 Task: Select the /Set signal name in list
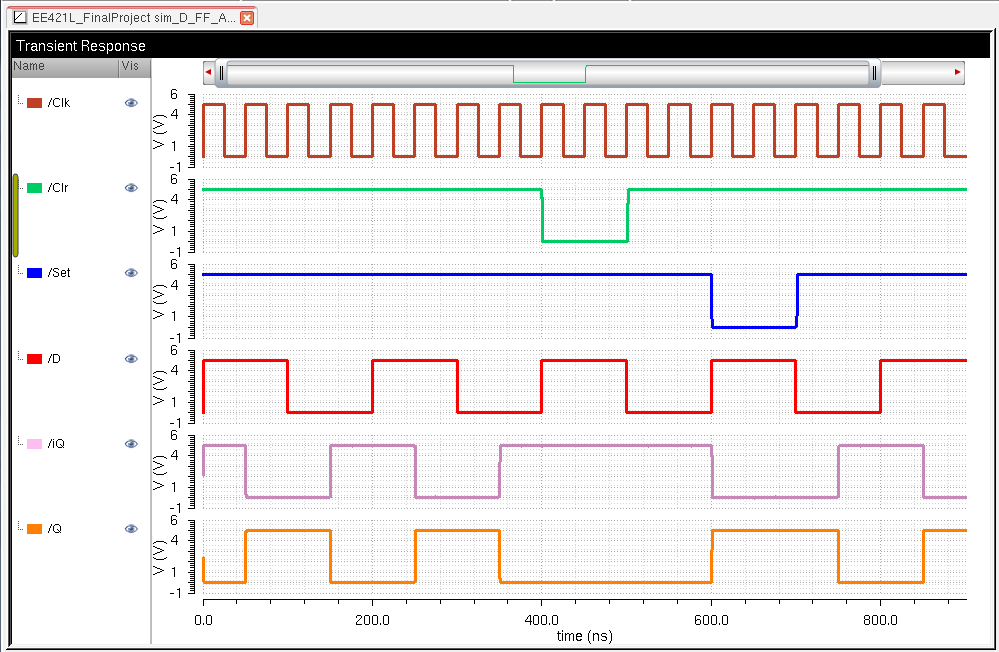point(58,273)
